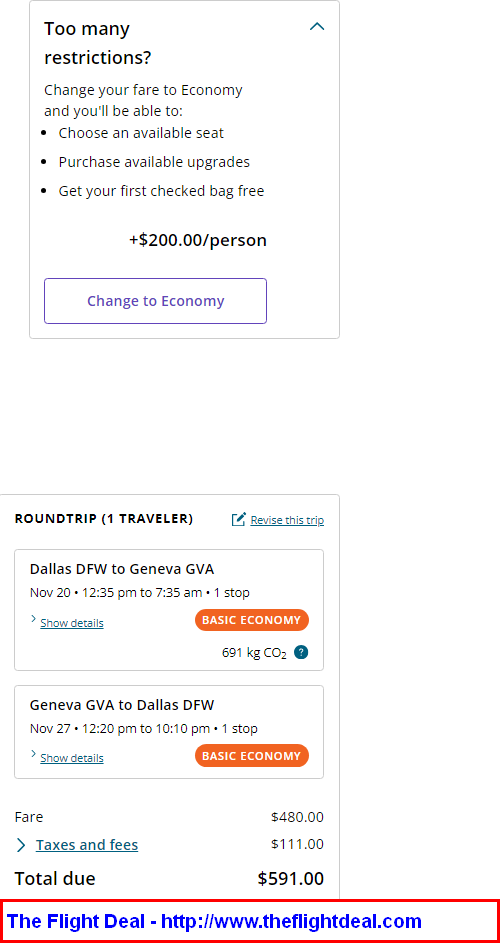Open the Revise this trip link
Screen dimensions: 500x943
coord(287,520)
